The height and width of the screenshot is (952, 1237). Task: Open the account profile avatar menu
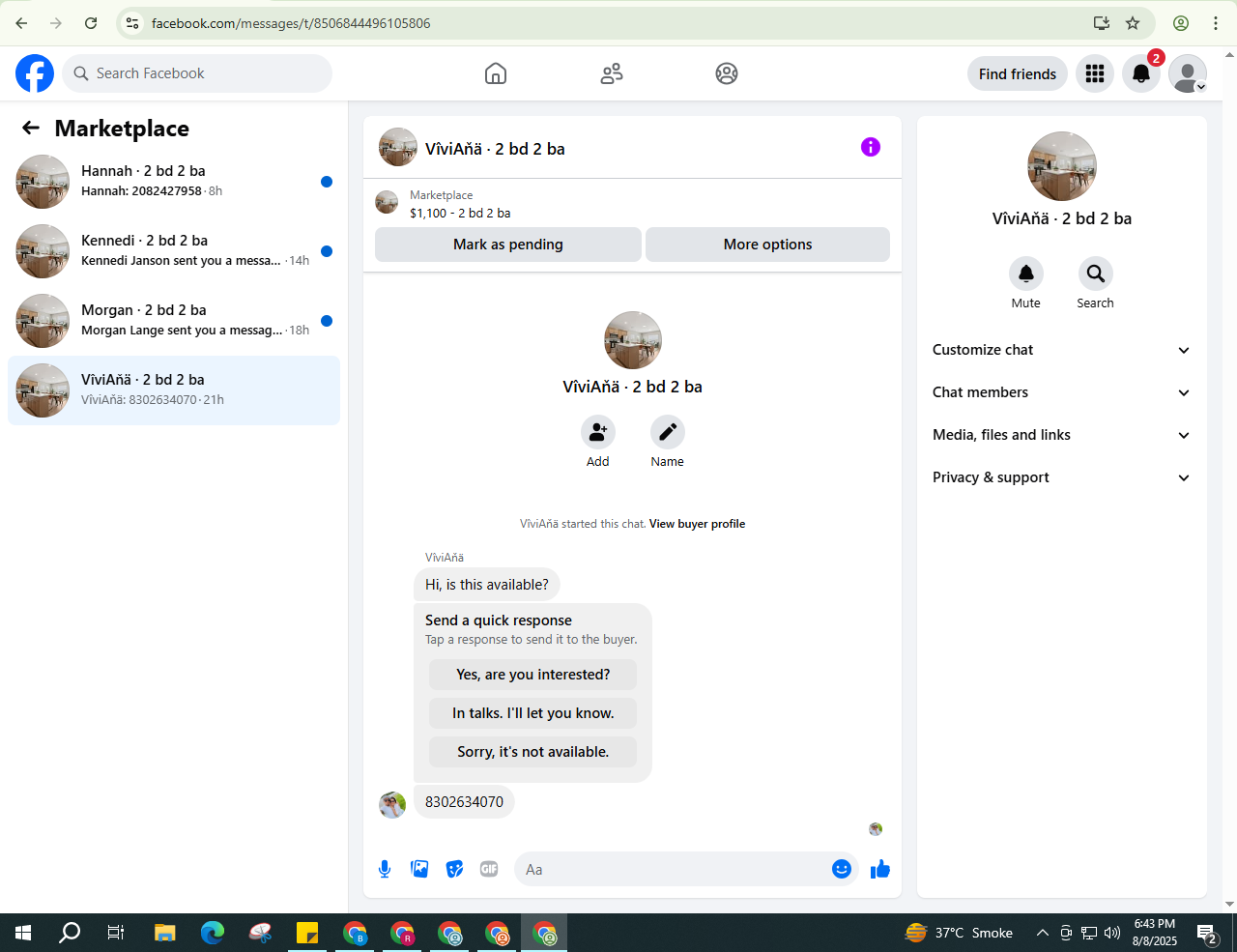(x=1188, y=73)
